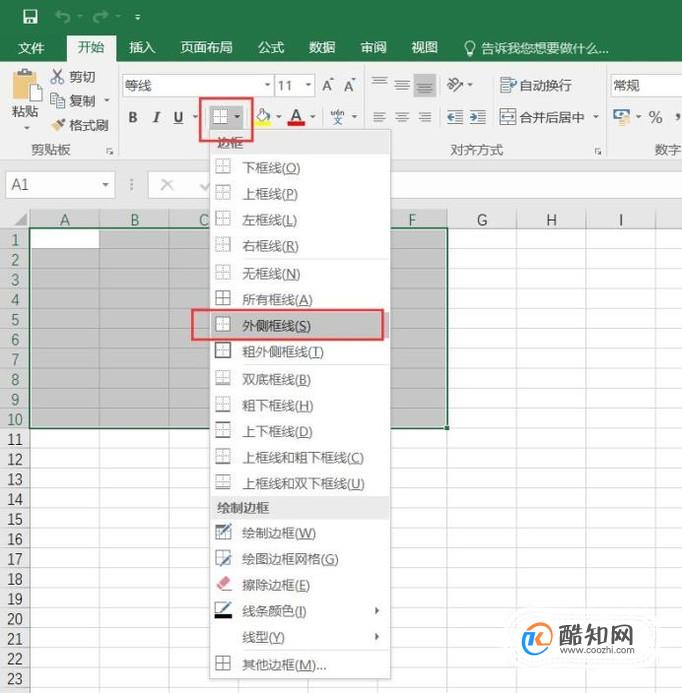Toggle bold formatting B
The width and height of the screenshot is (682, 693).
[x=133, y=117]
